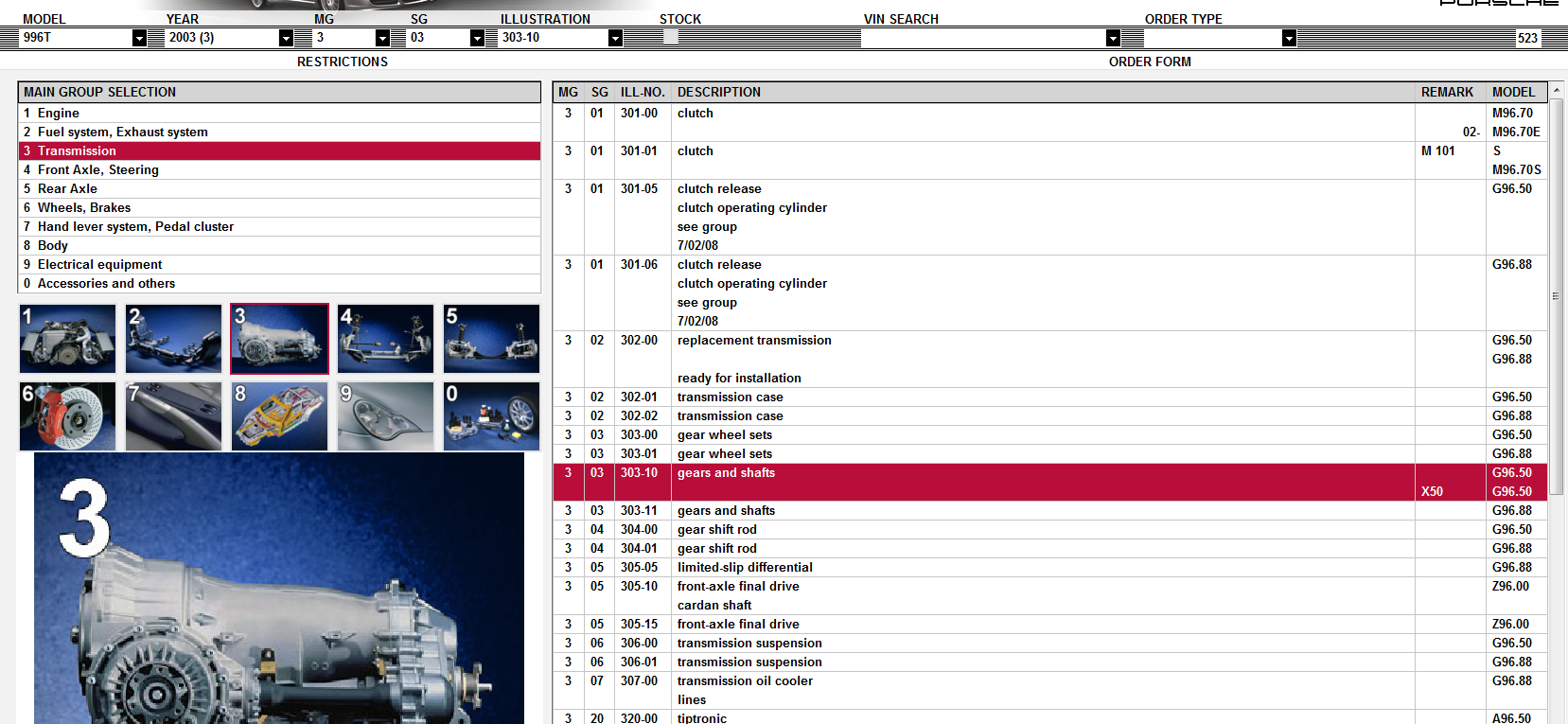Select Hand lever system, Pedal cluster
The width and height of the screenshot is (1568, 724).
pyautogui.click(x=279, y=227)
